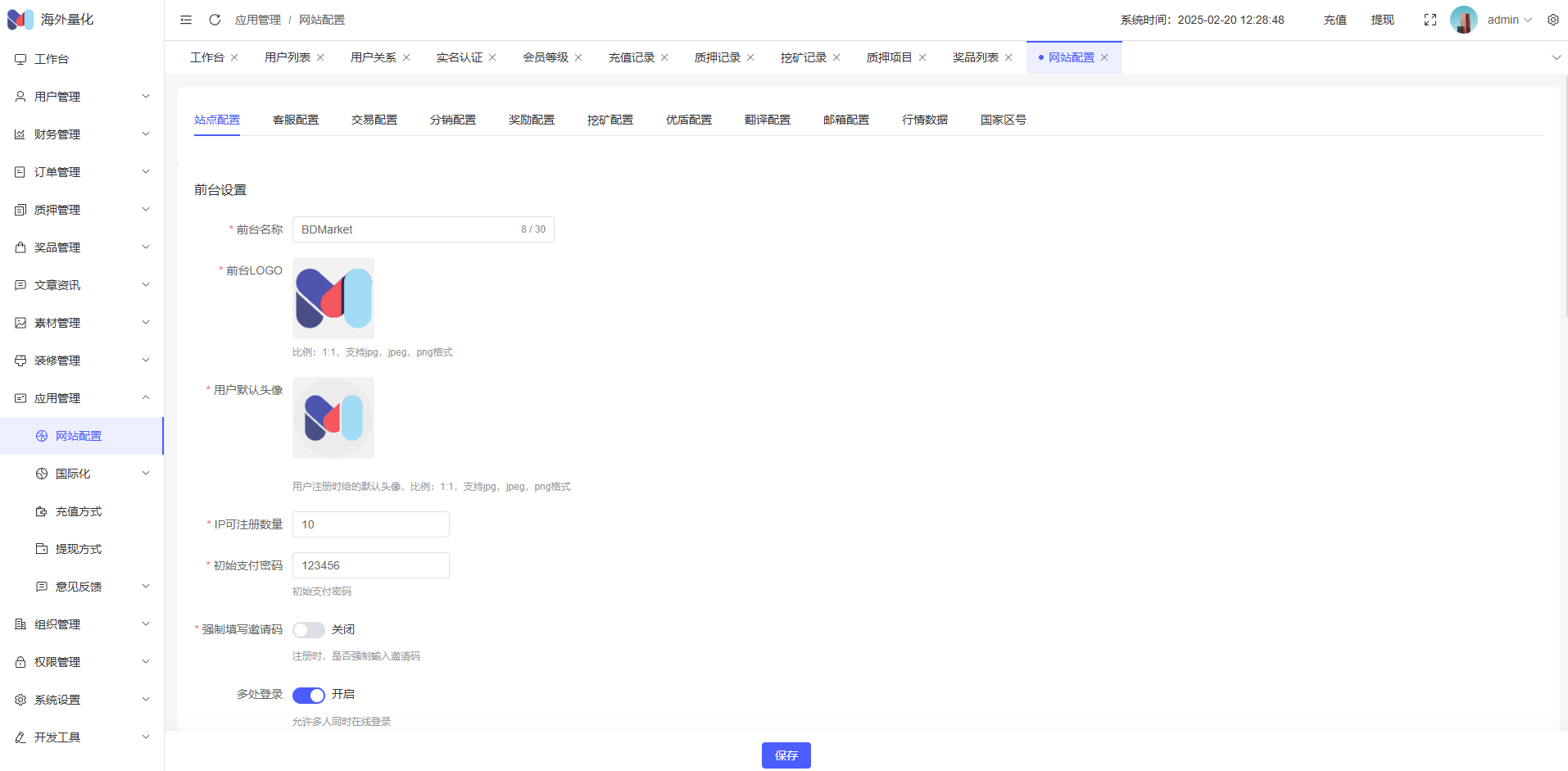Open 提现方式 in the sidebar
The height and width of the screenshot is (771, 1568).
click(79, 549)
